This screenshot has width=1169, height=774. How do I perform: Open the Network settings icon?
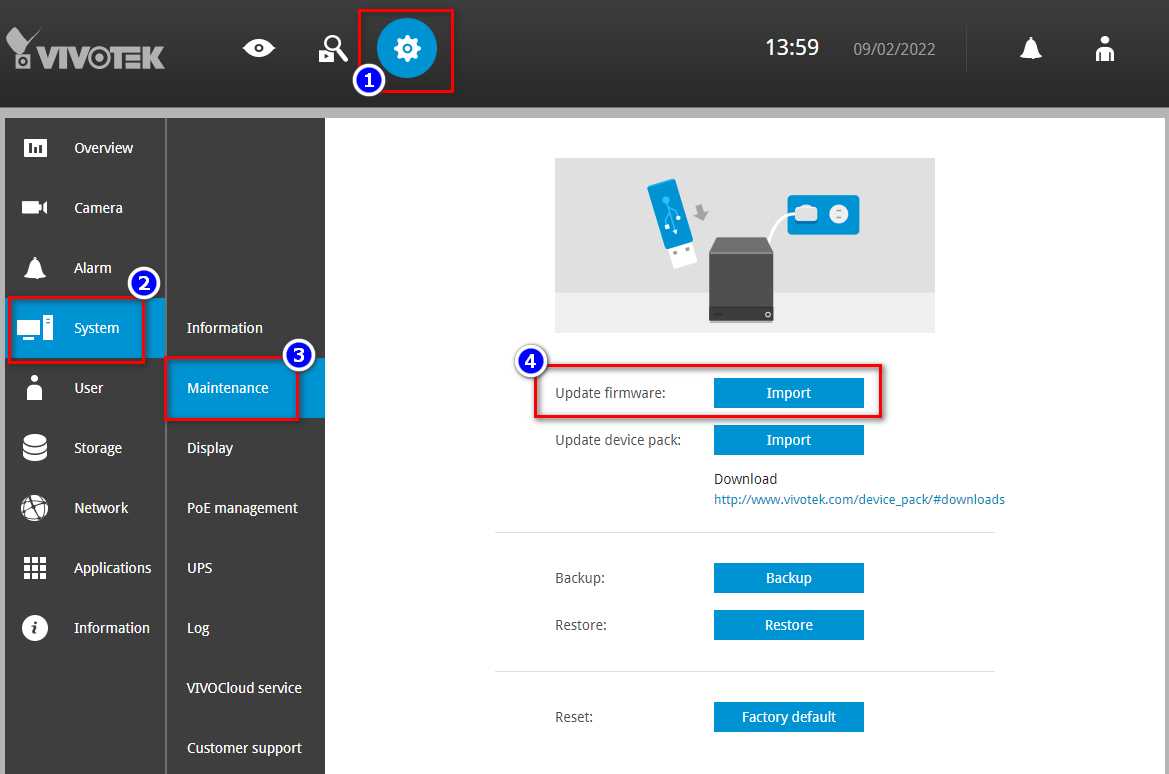(x=35, y=507)
